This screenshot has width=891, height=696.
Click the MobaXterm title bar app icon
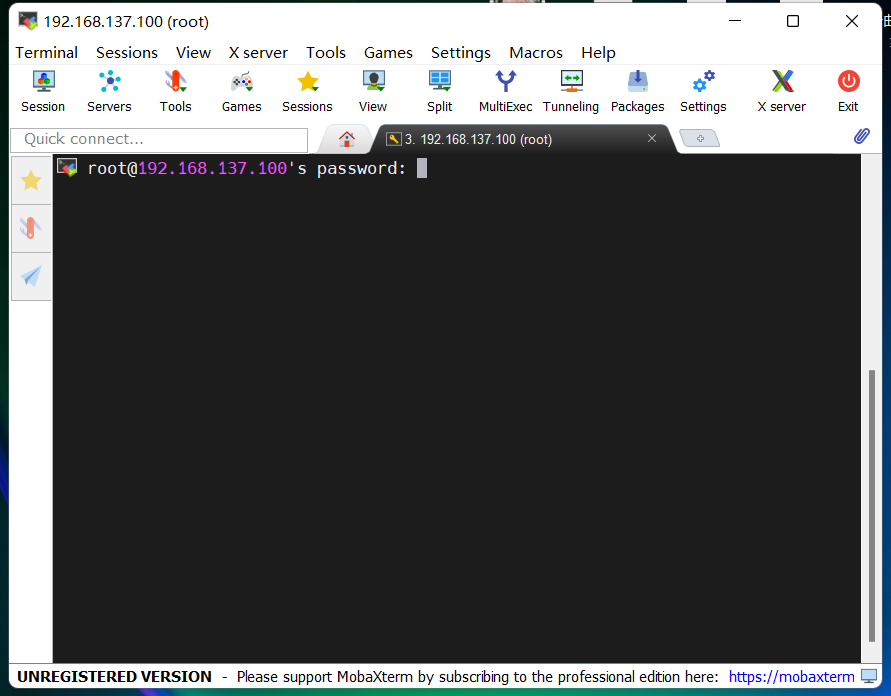pos(28,21)
